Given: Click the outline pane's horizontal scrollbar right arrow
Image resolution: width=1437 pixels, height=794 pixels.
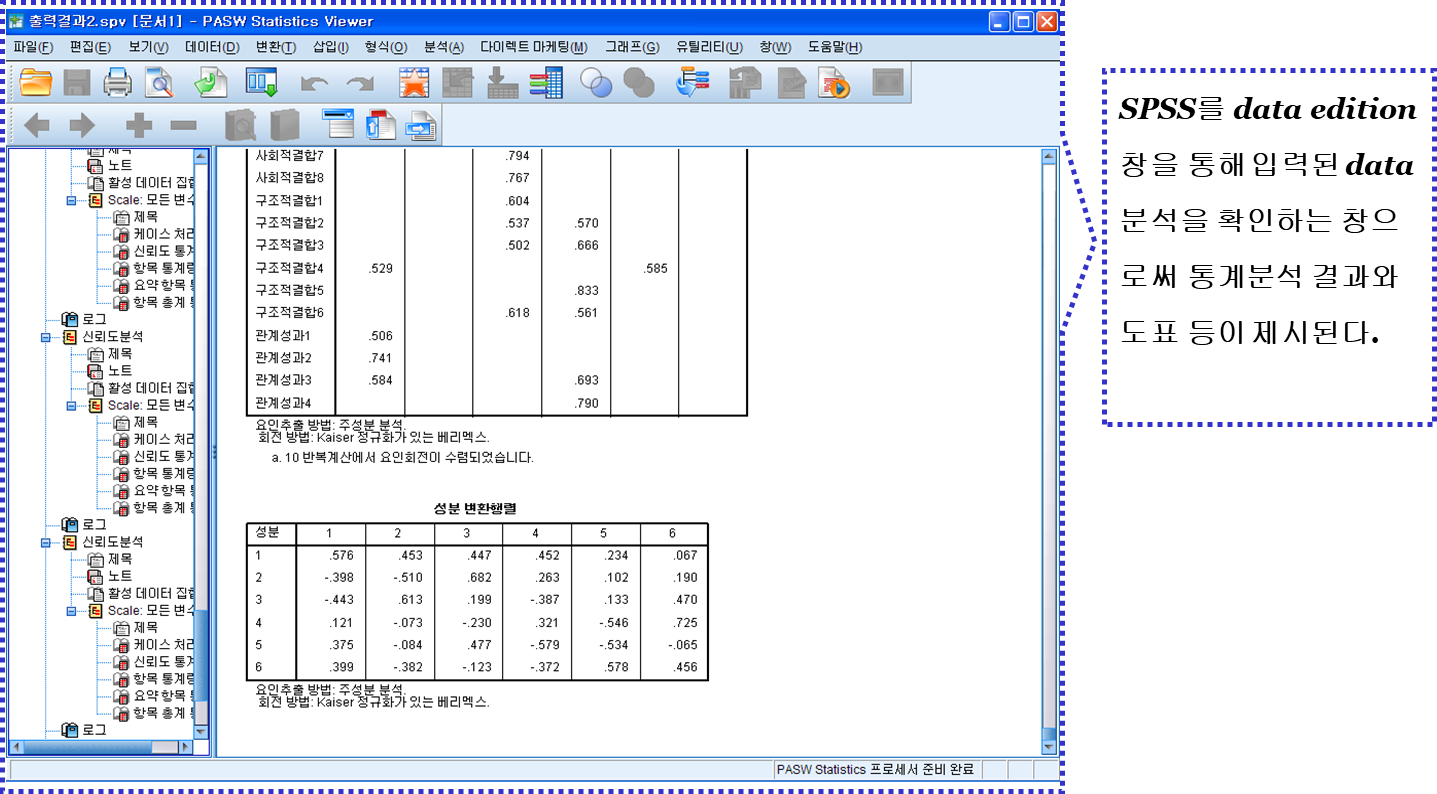Looking at the screenshot, I should [x=184, y=747].
